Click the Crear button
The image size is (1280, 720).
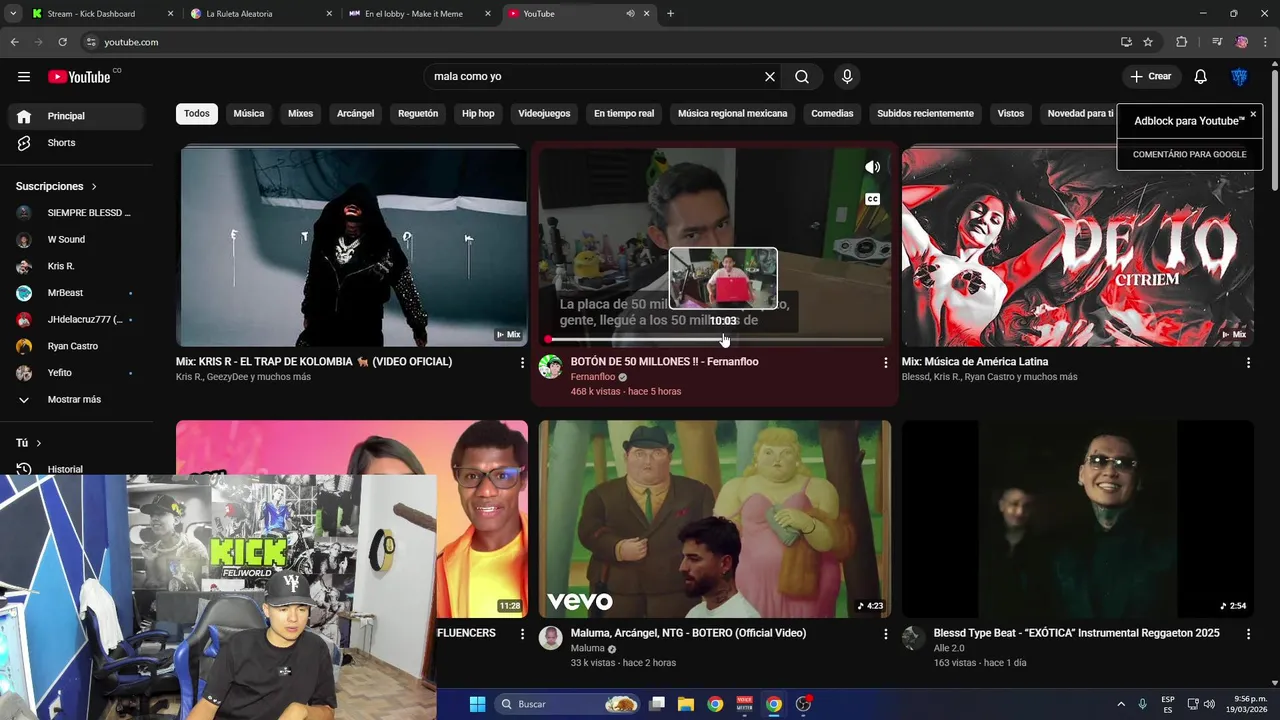[1151, 77]
